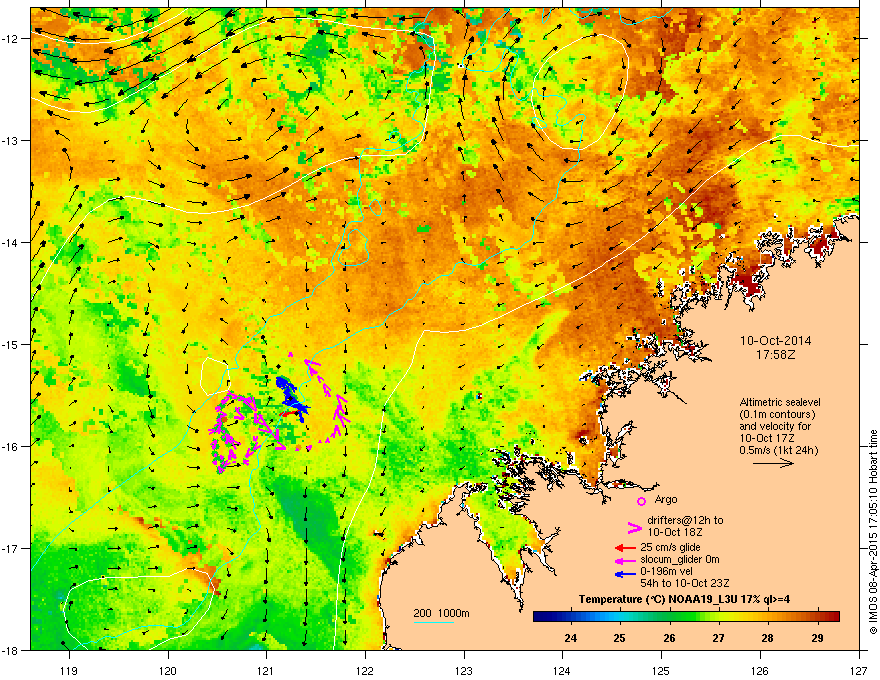Click the blue glider velocity cluster on map

tap(292, 398)
